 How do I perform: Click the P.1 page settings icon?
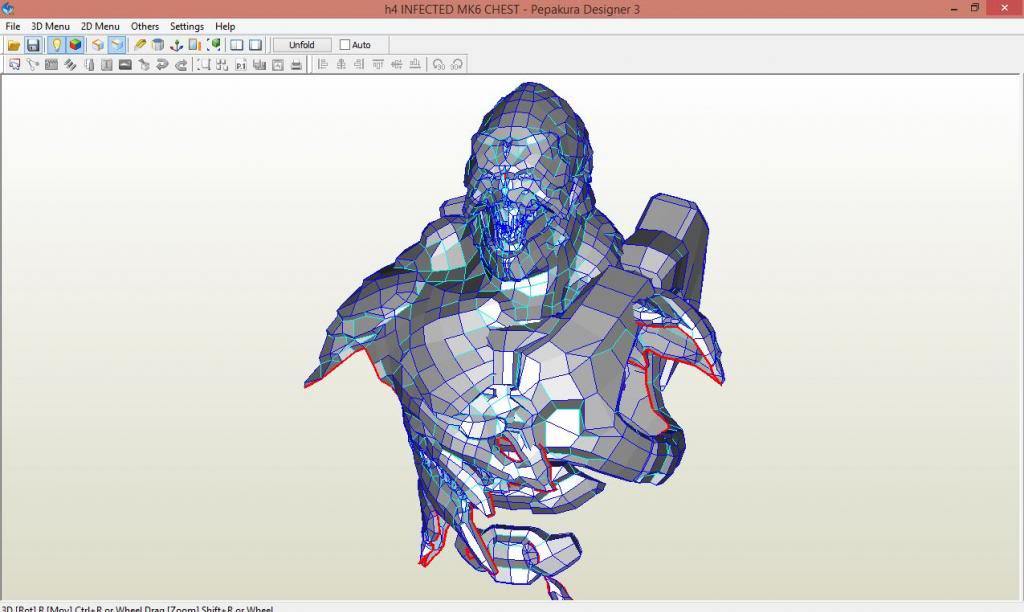241,65
